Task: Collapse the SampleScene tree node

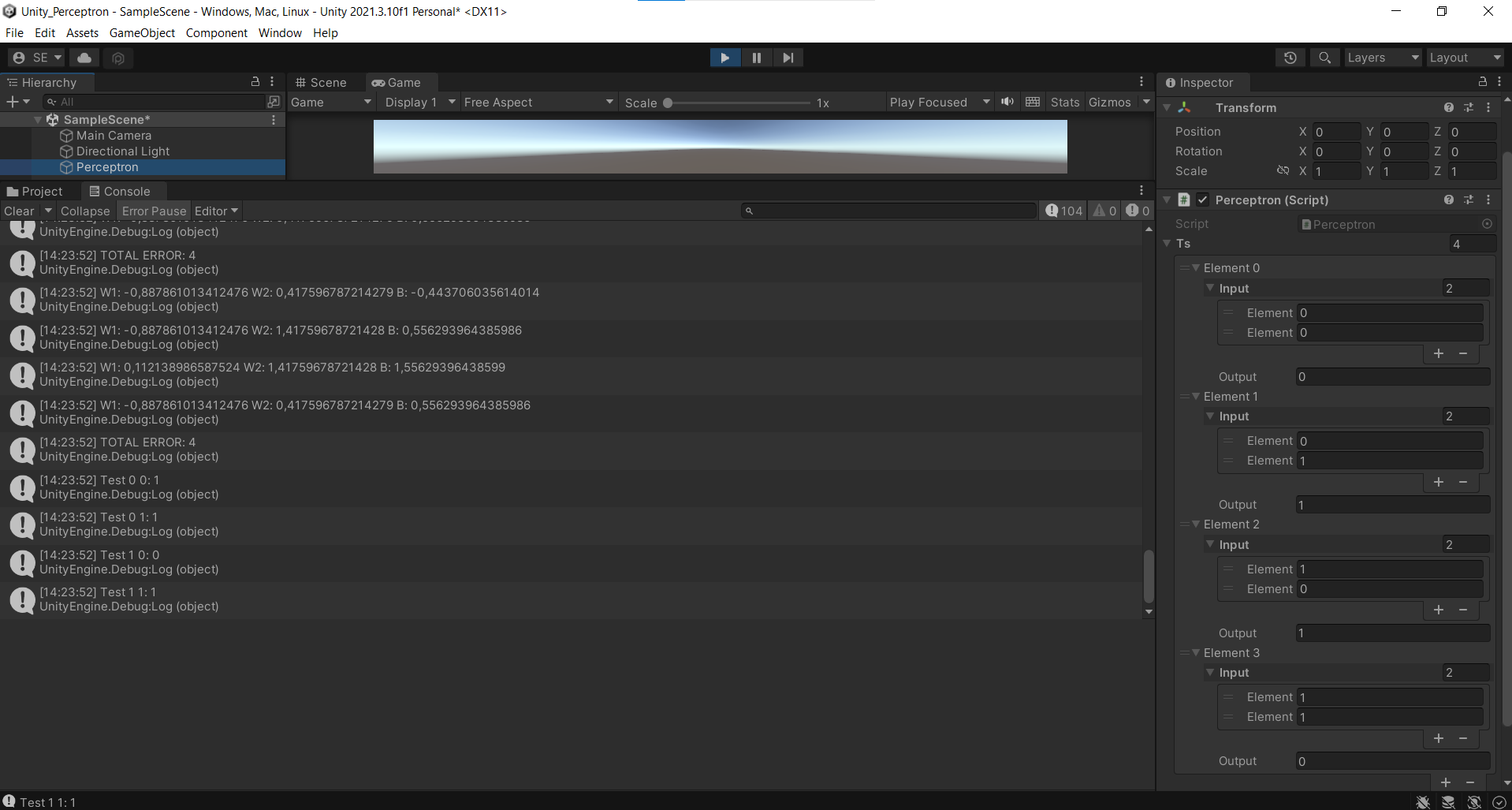Action: [38, 120]
